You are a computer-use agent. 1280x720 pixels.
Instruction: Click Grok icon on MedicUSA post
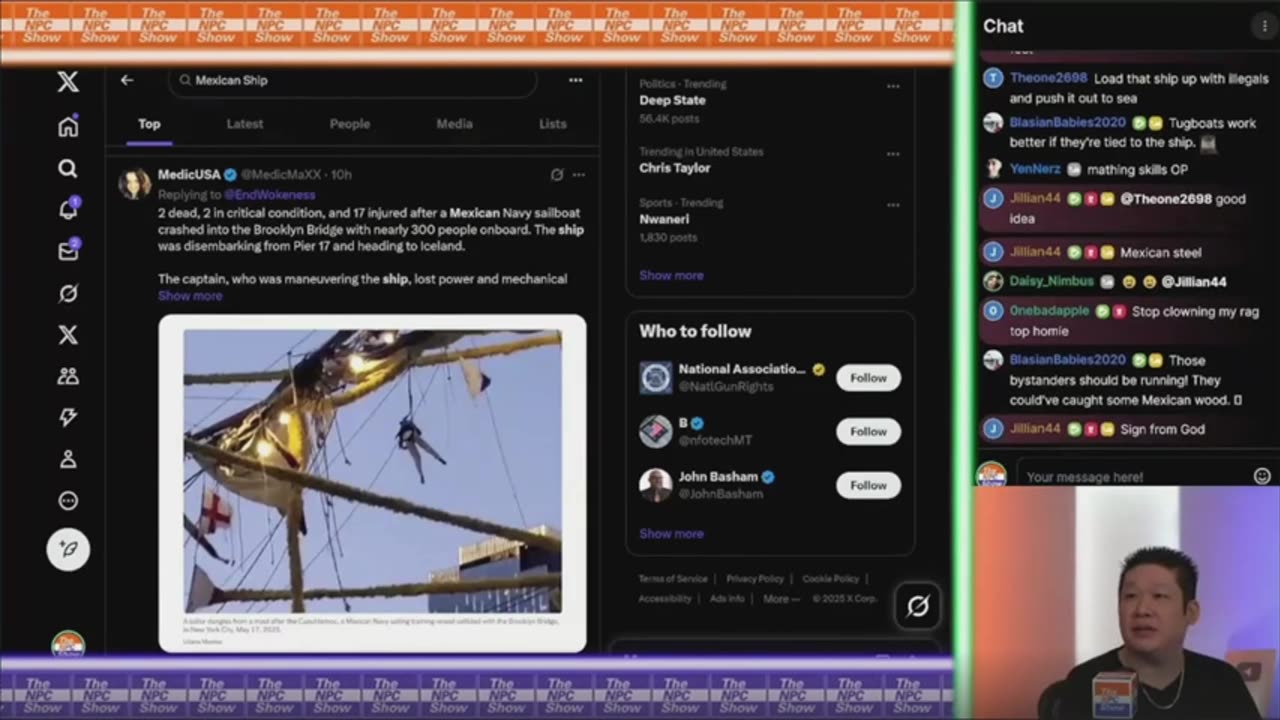click(x=557, y=174)
